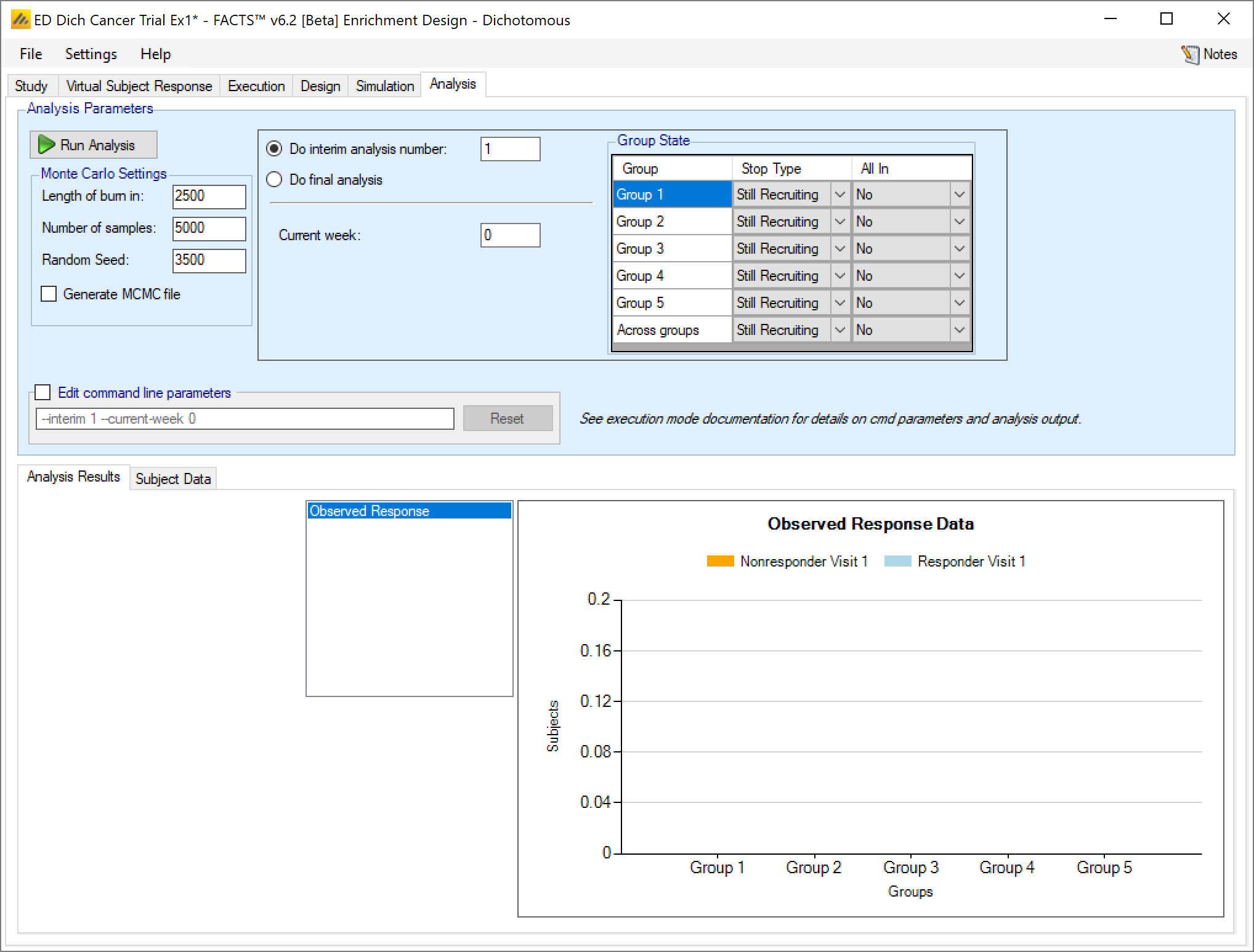Expand the Group 3 All In dropdown

[959, 249]
